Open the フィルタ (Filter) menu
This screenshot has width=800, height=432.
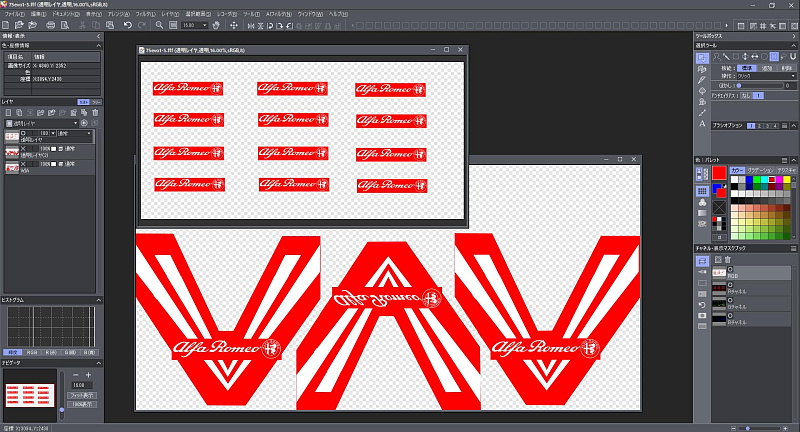coord(144,14)
